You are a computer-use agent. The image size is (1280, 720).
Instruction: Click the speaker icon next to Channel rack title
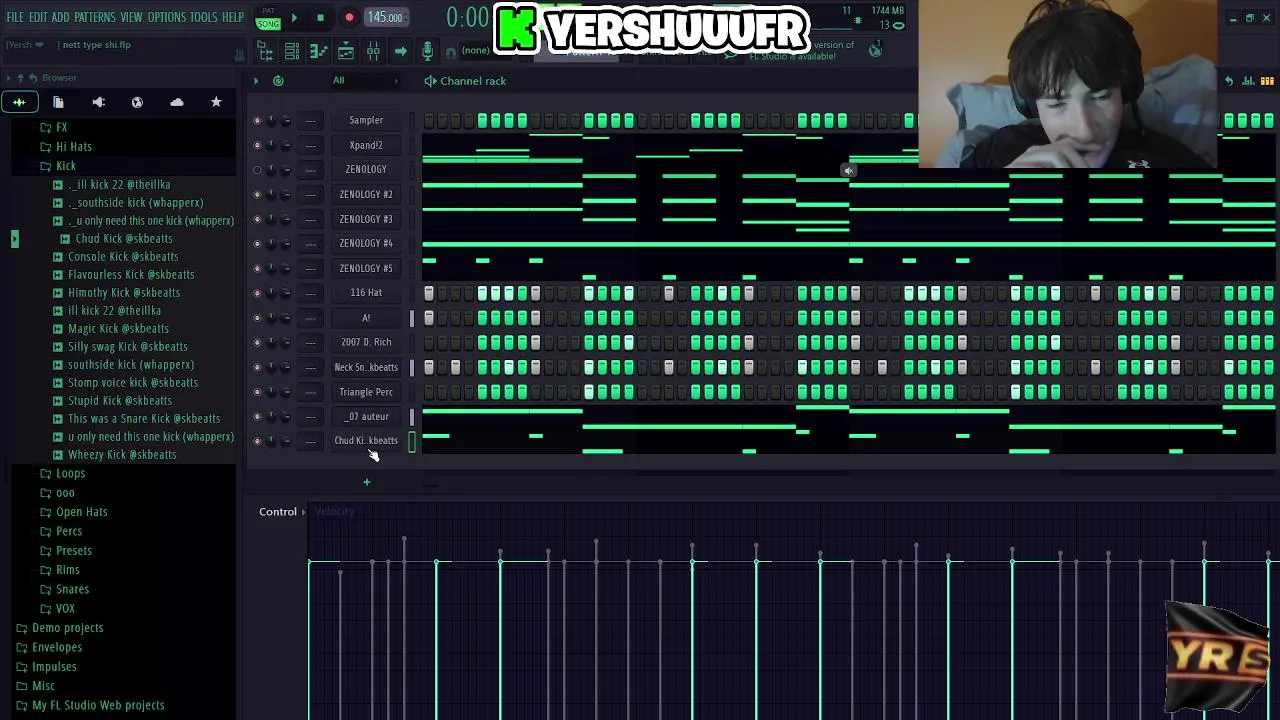430,81
